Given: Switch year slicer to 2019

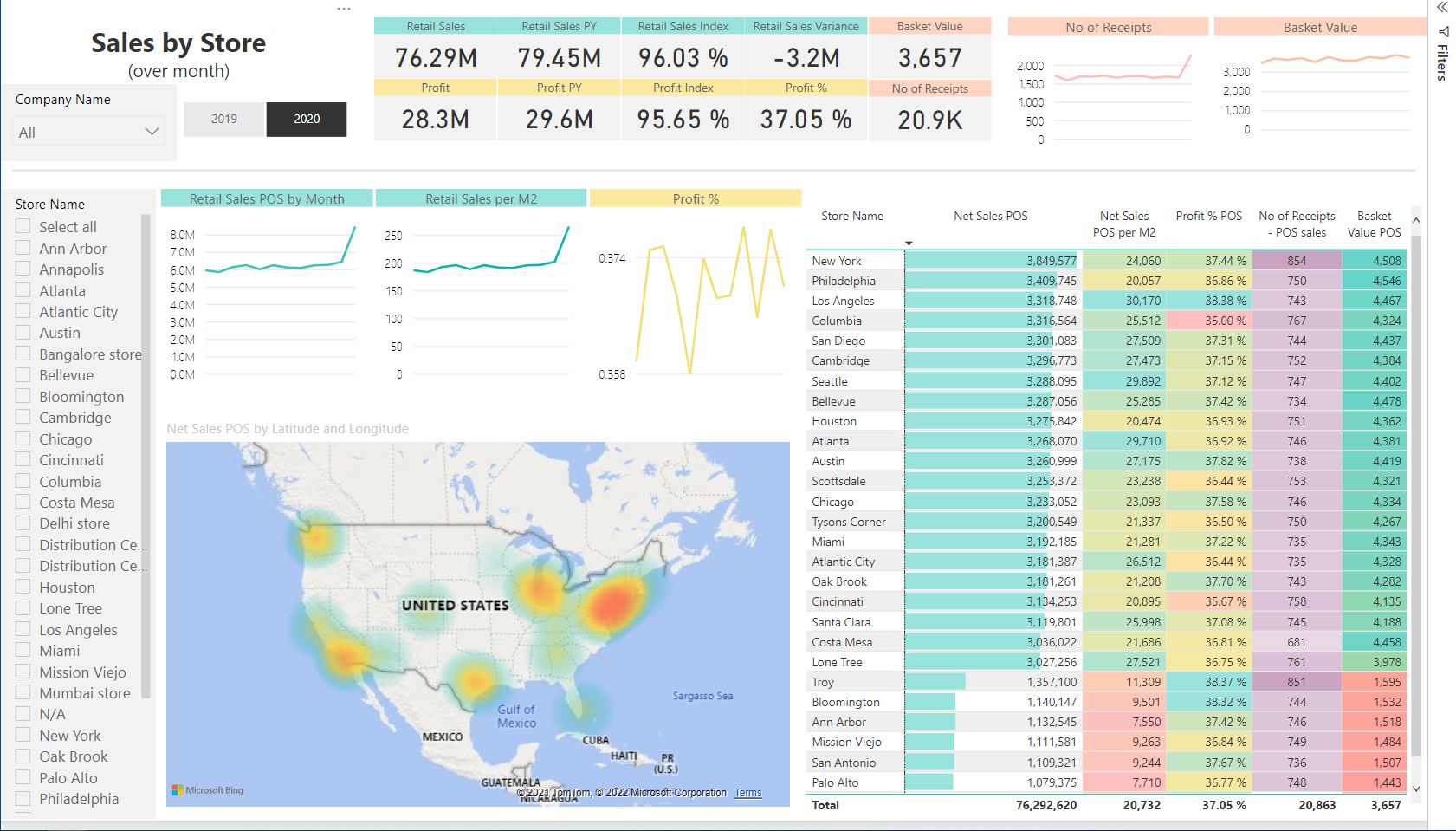Looking at the screenshot, I should pos(224,119).
